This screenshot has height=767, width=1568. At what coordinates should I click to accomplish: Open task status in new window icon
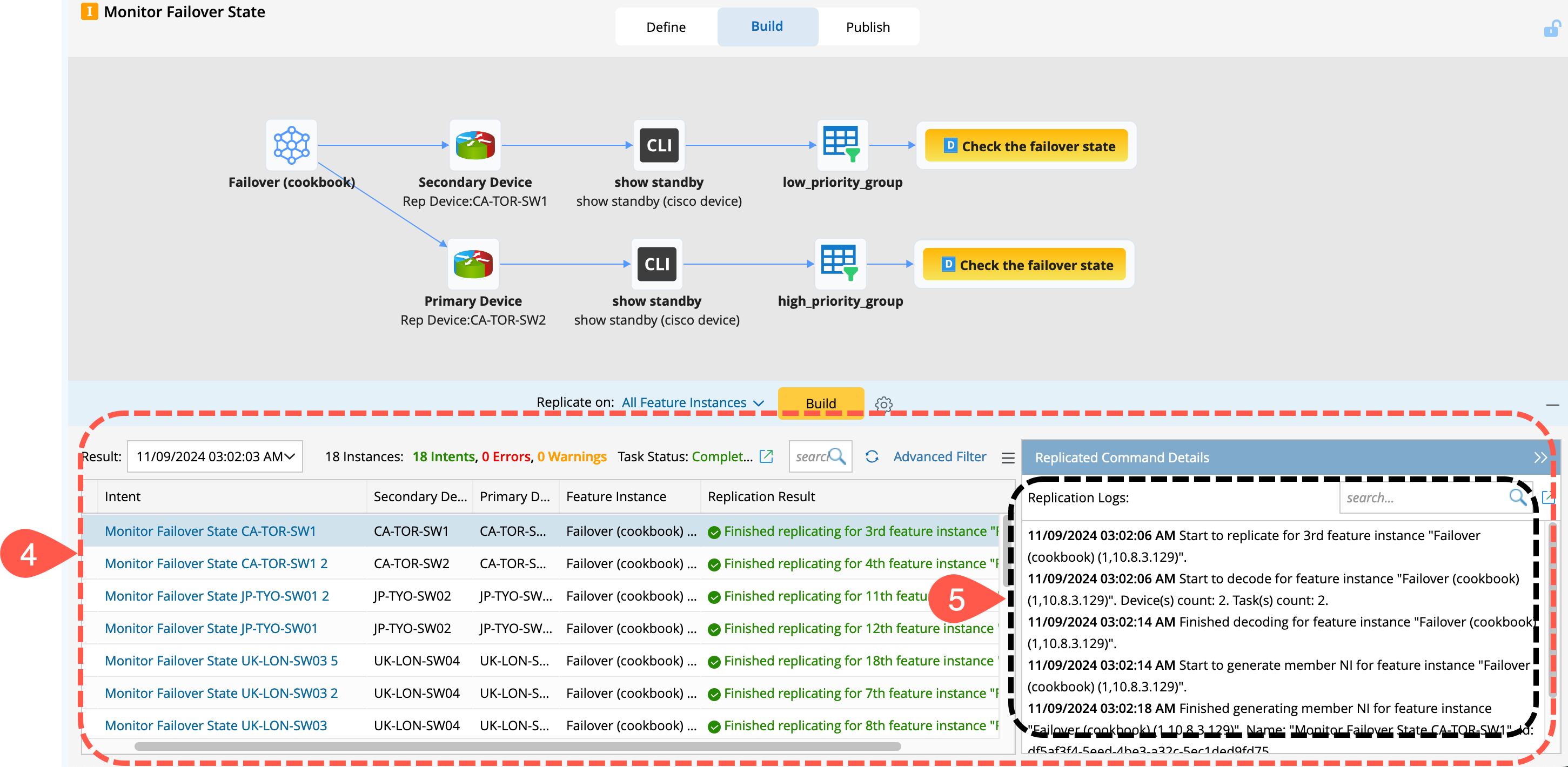pyautogui.click(x=766, y=456)
